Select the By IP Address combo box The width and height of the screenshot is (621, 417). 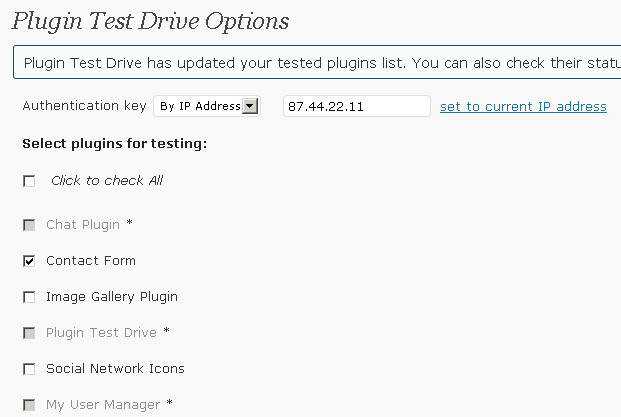pos(207,106)
